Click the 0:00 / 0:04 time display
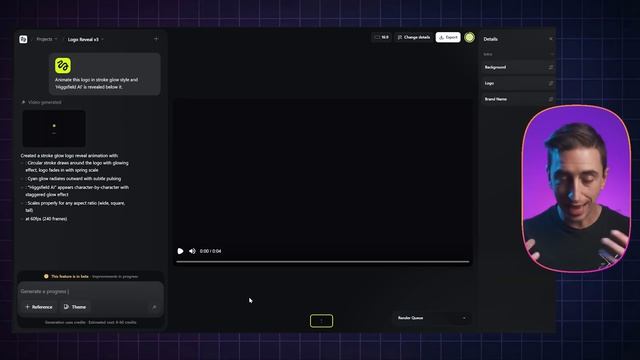The image size is (640, 360). click(x=211, y=251)
